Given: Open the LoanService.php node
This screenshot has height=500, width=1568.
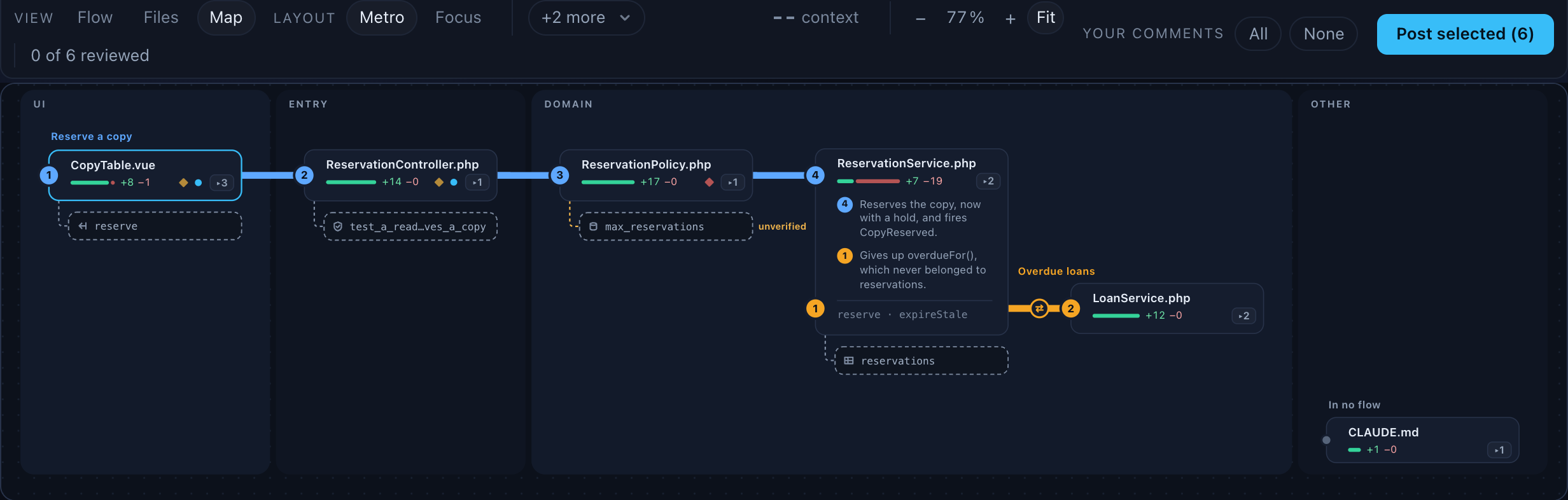Looking at the screenshot, I should click(x=1167, y=309).
